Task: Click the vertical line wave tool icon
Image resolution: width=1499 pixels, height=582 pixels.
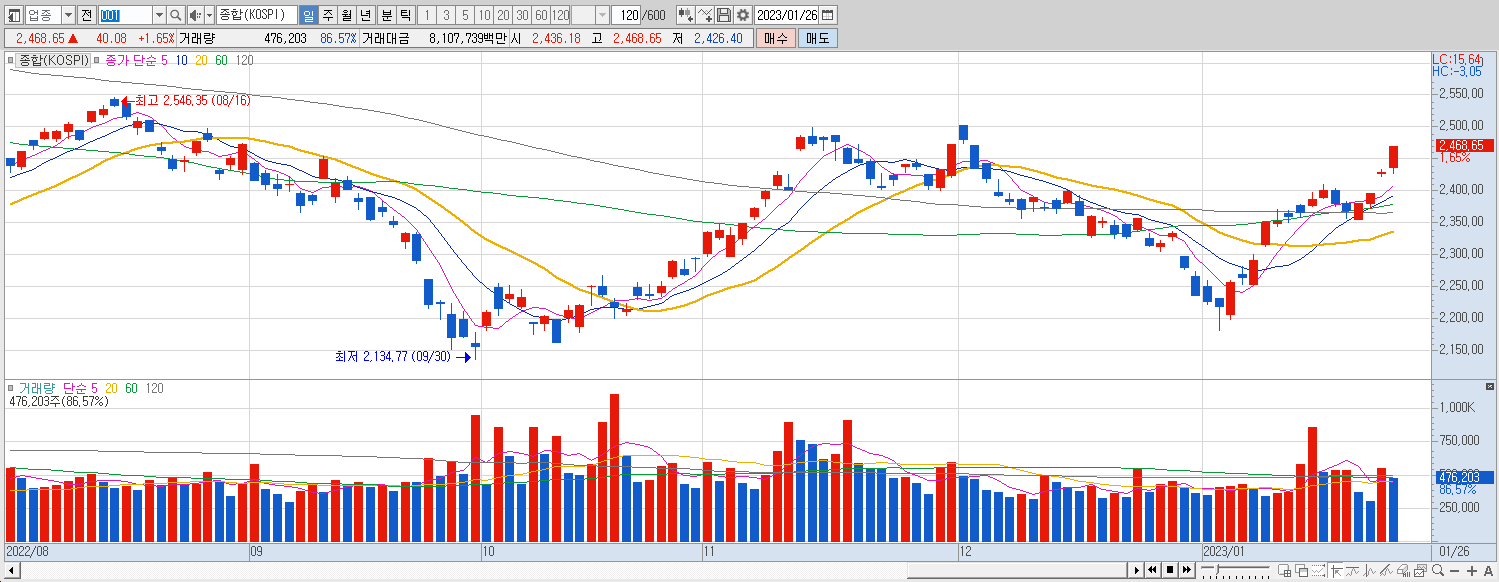Action: (x=1370, y=571)
